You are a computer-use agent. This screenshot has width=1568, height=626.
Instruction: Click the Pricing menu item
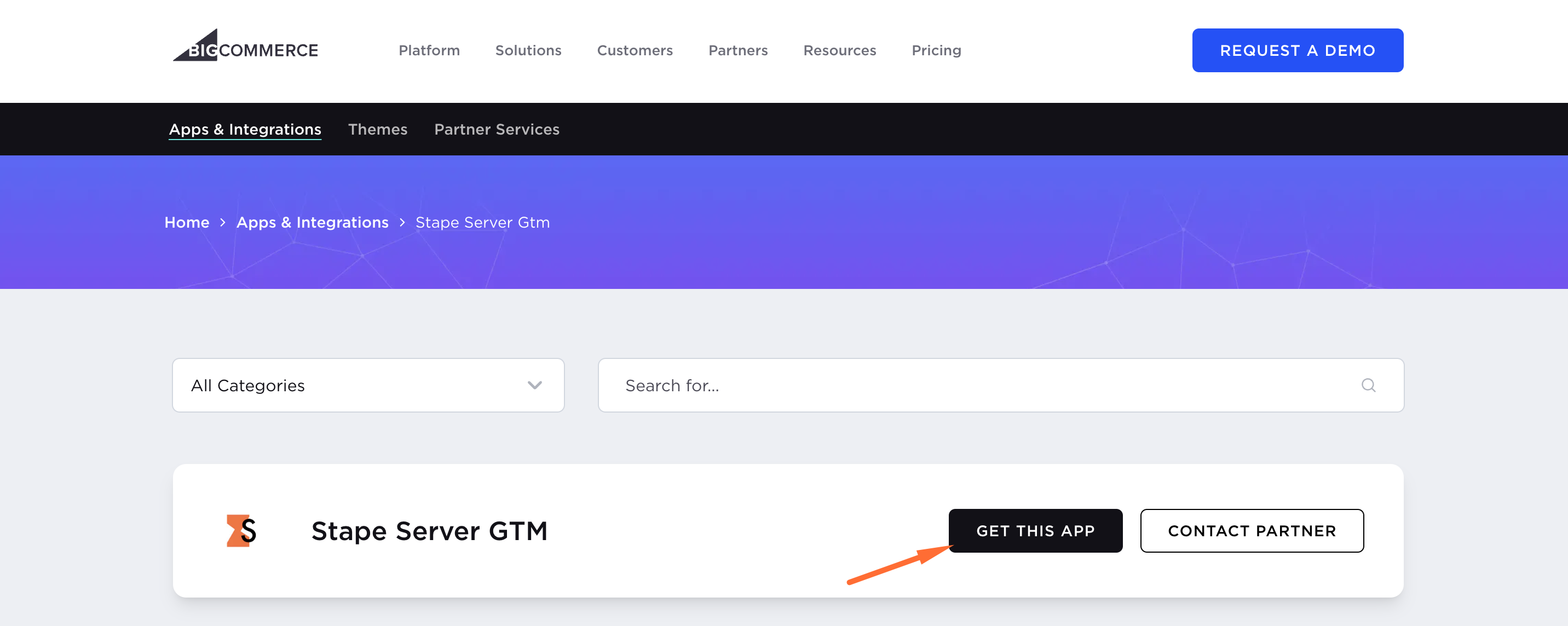[x=936, y=50]
